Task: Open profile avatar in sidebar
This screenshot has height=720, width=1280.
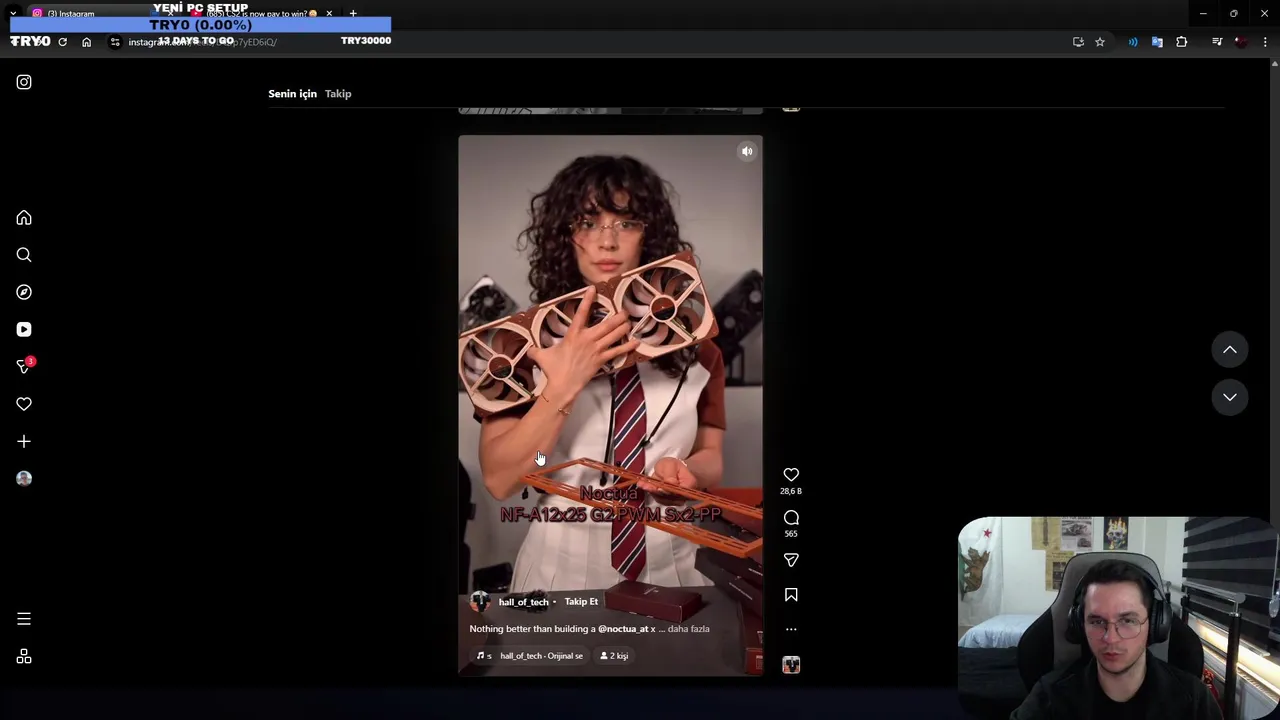Action: (x=24, y=478)
